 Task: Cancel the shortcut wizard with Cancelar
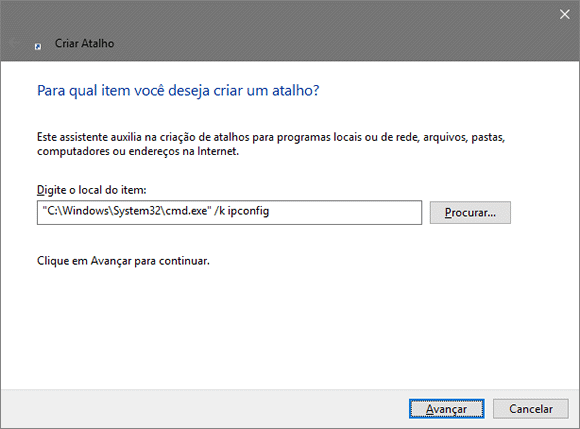click(531, 409)
